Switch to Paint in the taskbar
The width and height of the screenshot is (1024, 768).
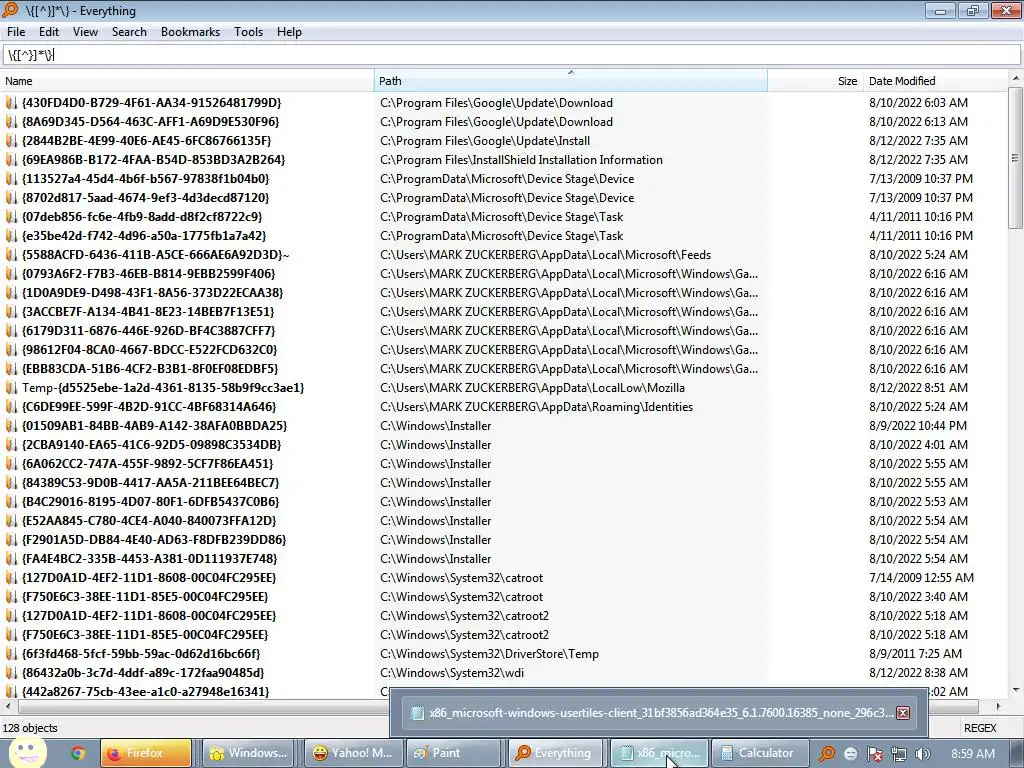pos(453,753)
